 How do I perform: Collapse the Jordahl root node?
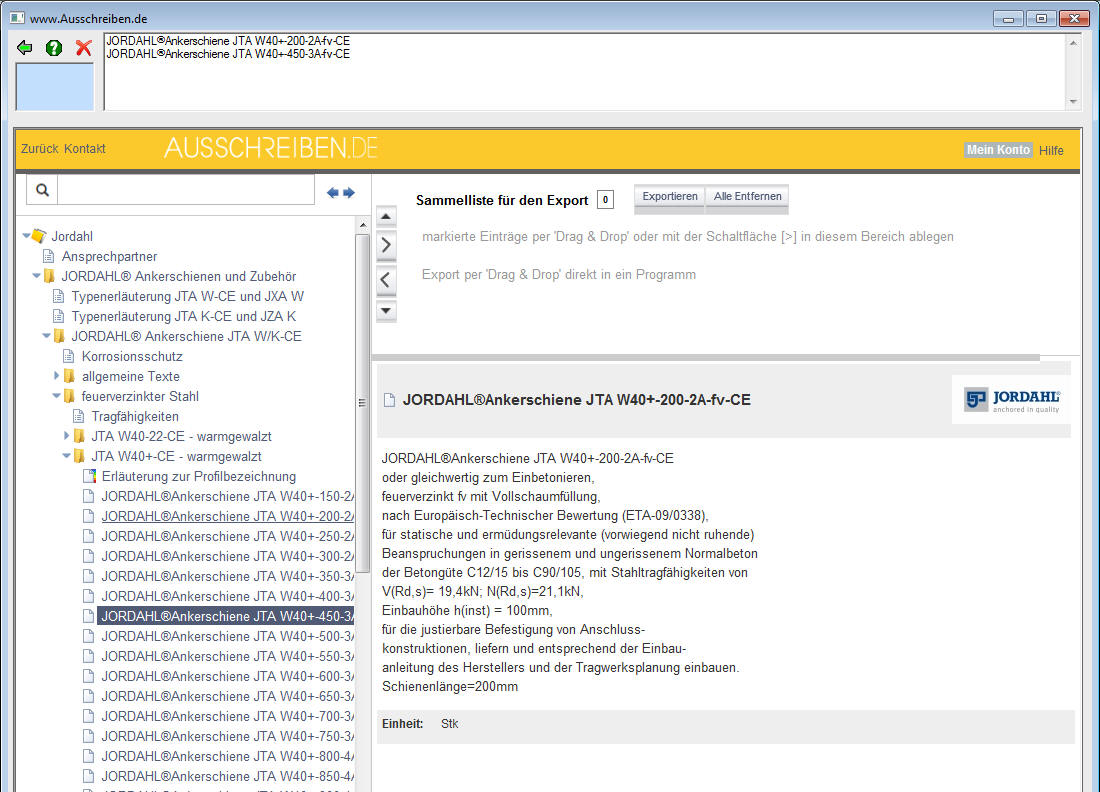[x=26, y=236]
